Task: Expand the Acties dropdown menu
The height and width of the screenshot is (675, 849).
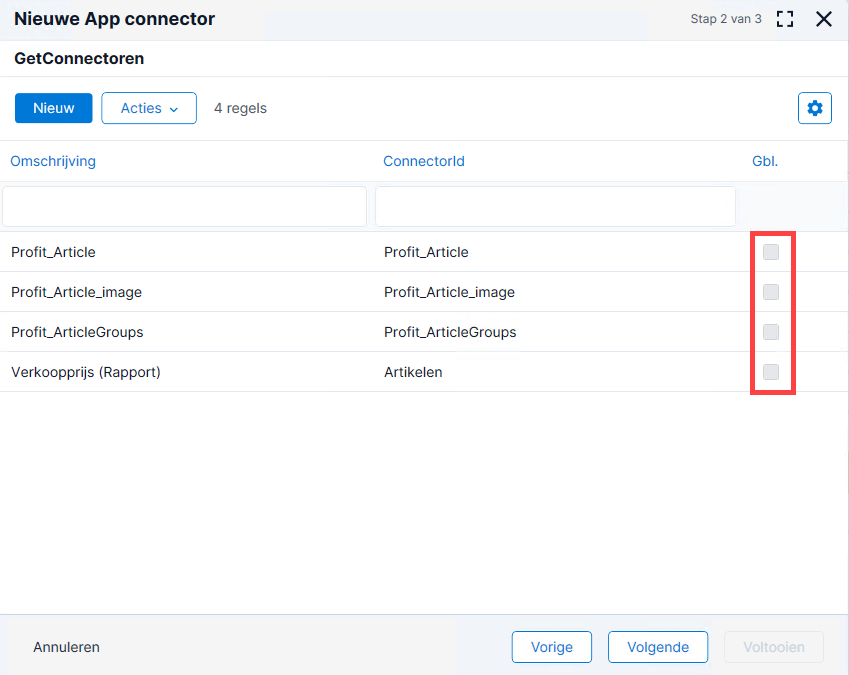Action: pyautogui.click(x=149, y=108)
